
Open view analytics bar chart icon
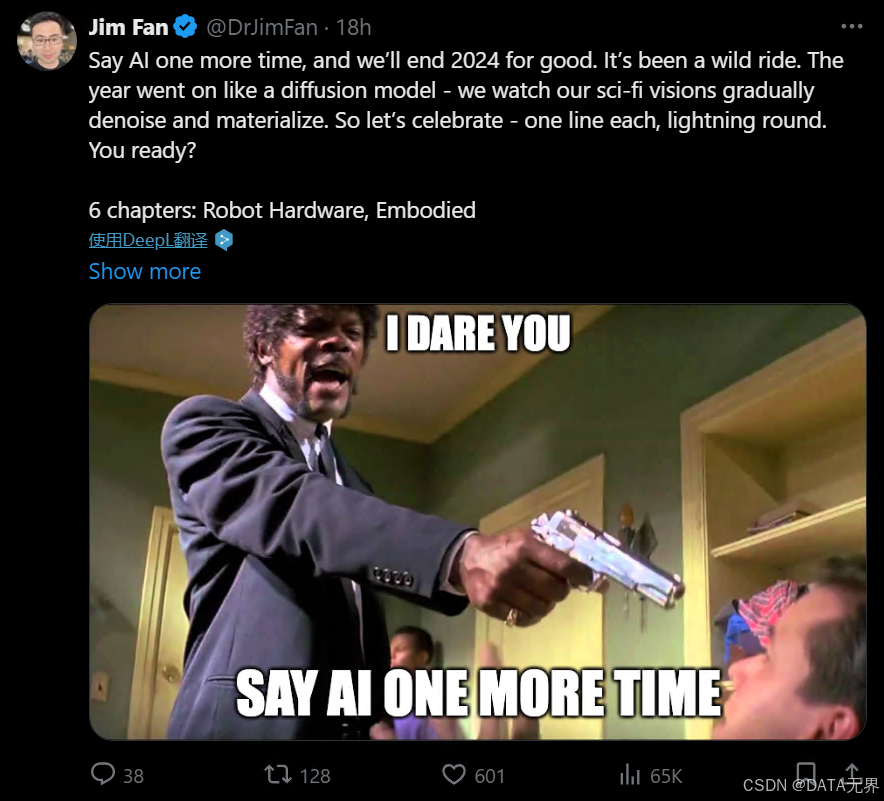point(630,775)
